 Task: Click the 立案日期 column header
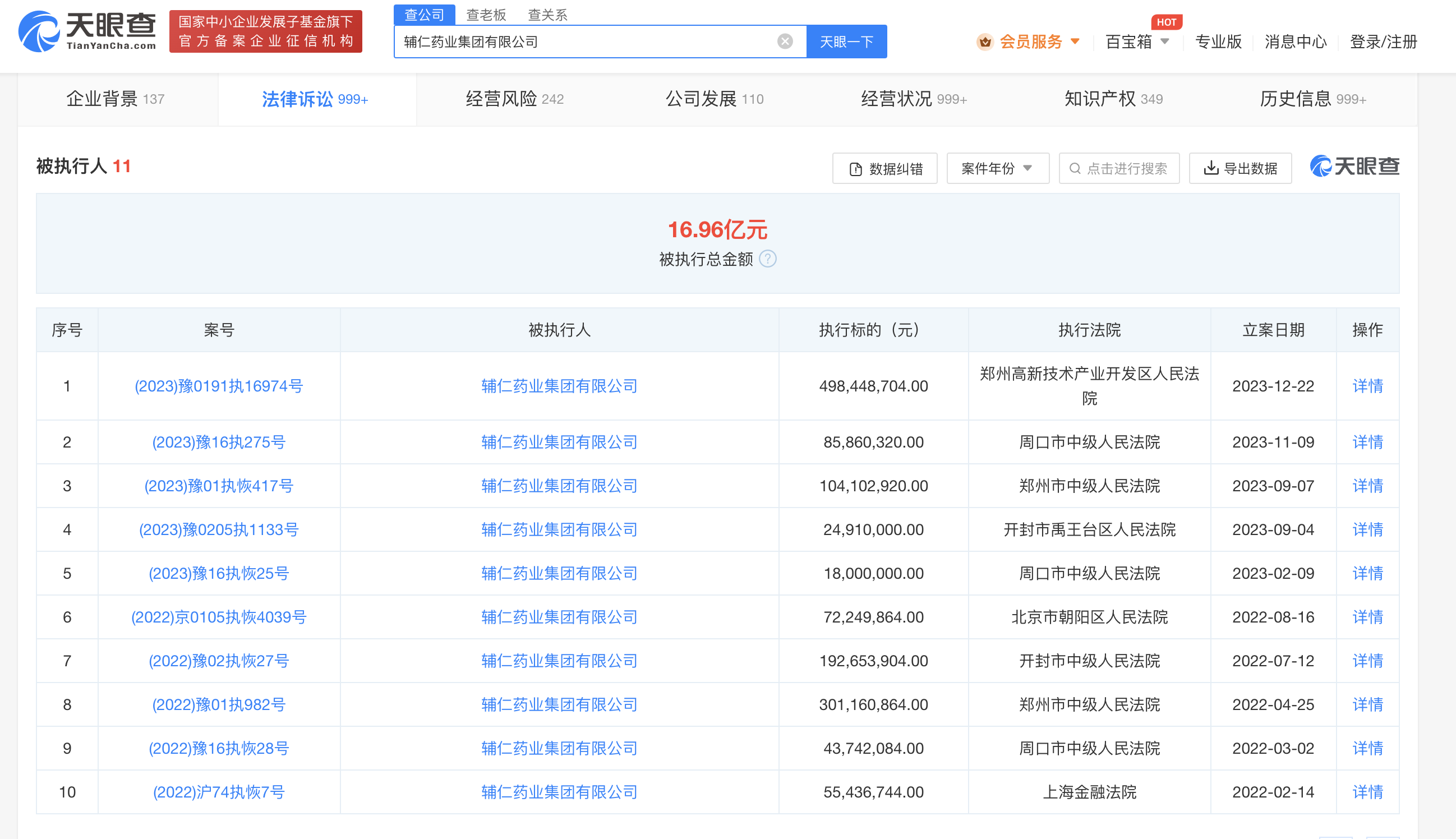pos(1273,330)
